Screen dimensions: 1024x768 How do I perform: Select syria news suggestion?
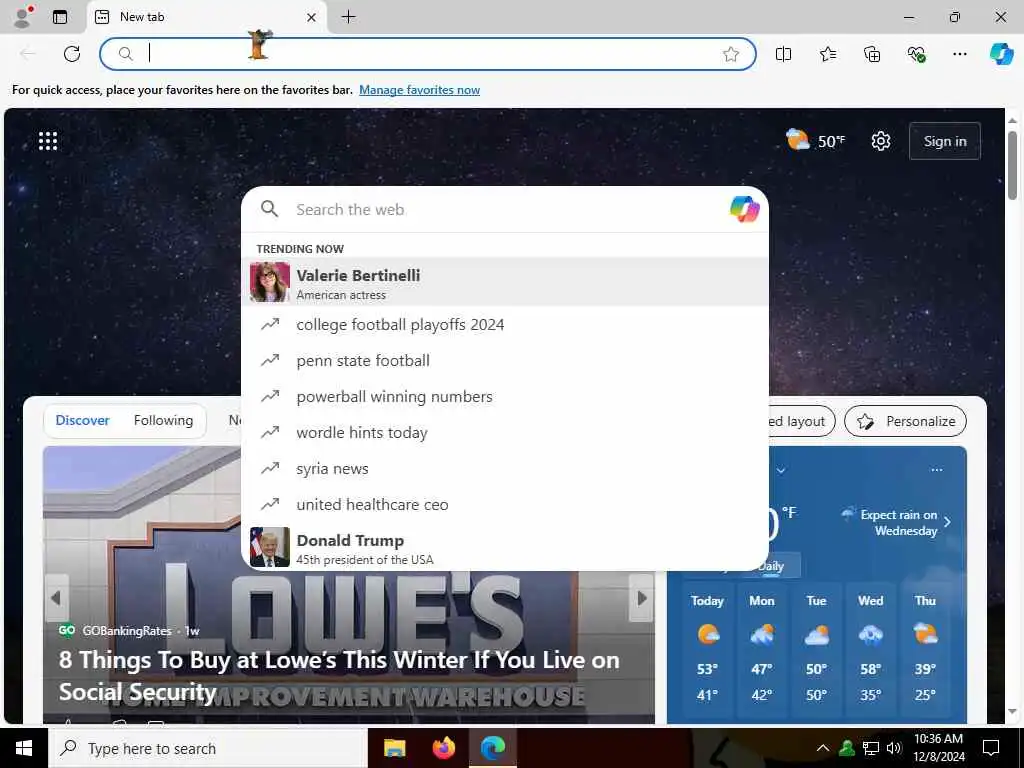point(505,468)
